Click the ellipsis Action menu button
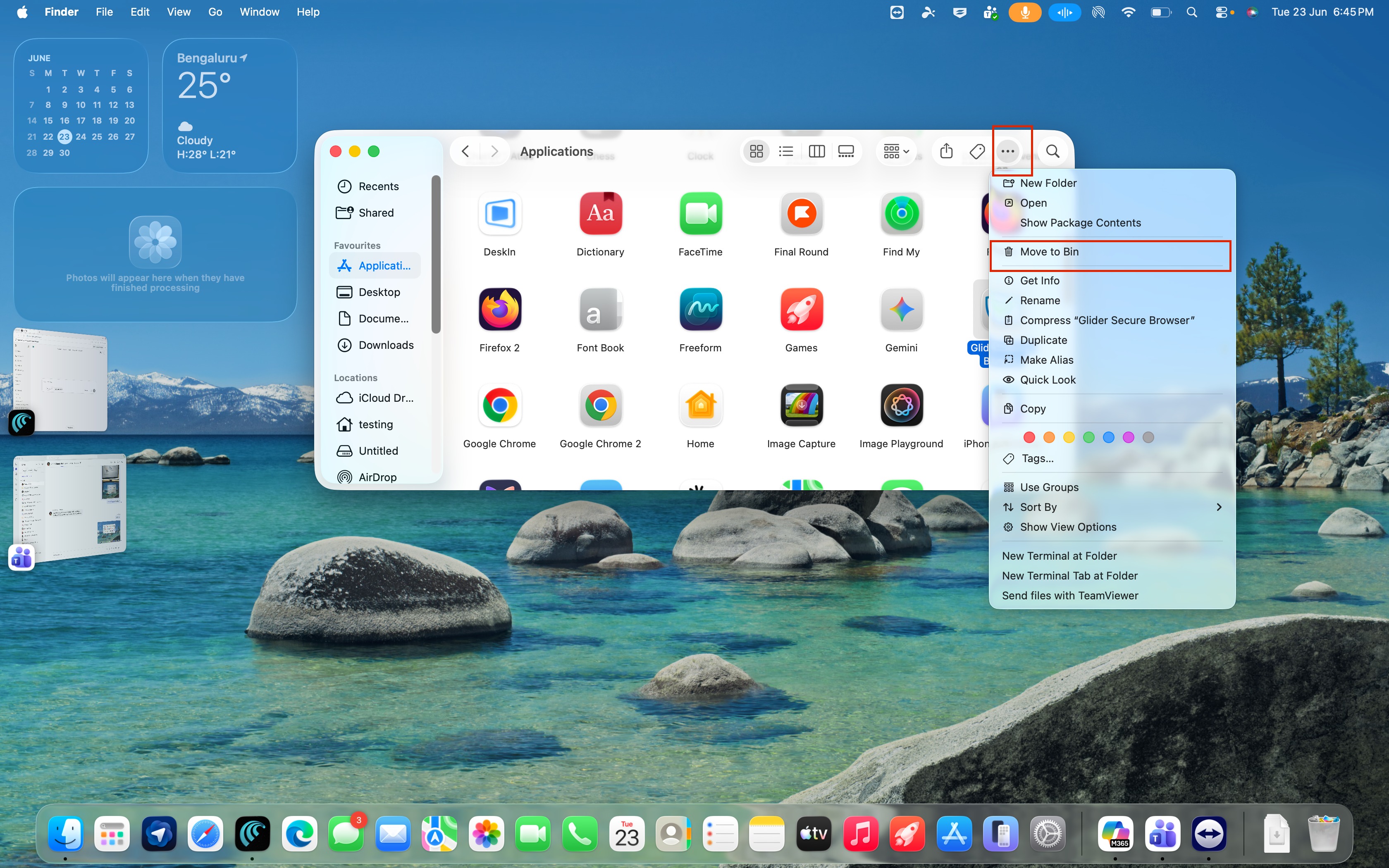Screen dimensions: 1389x868 pos(1008,151)
